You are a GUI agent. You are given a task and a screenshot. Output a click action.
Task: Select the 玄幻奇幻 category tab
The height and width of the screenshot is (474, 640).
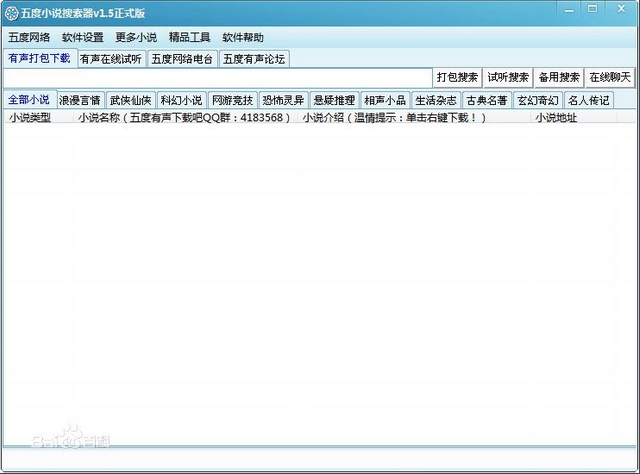tap(538, 100)
